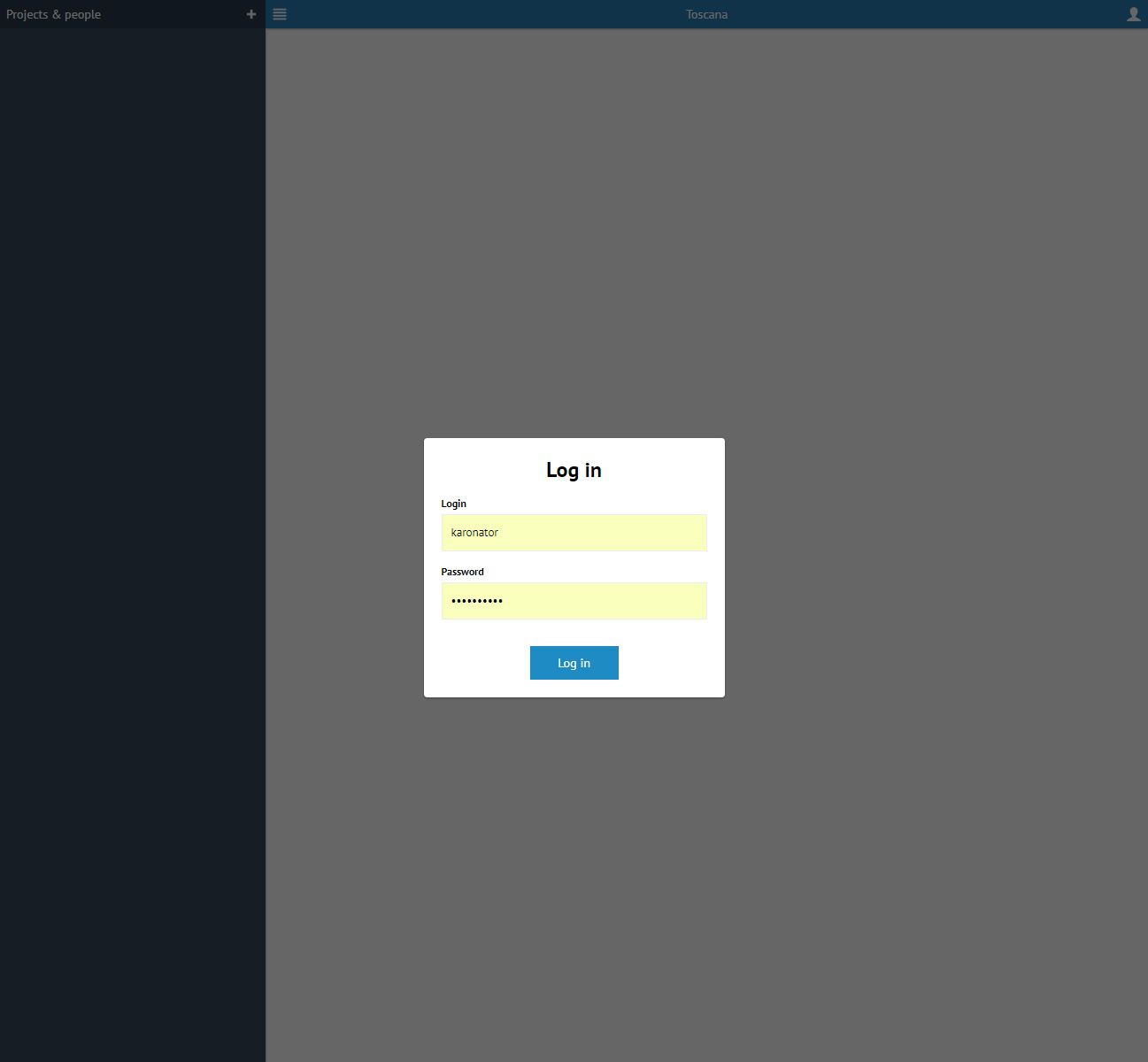Screen dimensions: 1148x1062
Task: Click the plus icon beside Projects & people
Action: tap(251, 14)
